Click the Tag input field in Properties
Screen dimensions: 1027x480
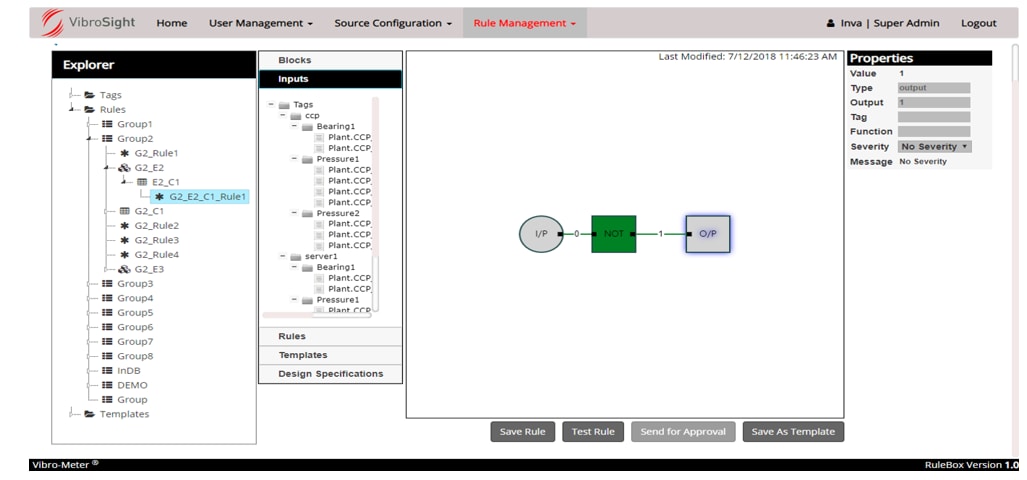[933, 117]
